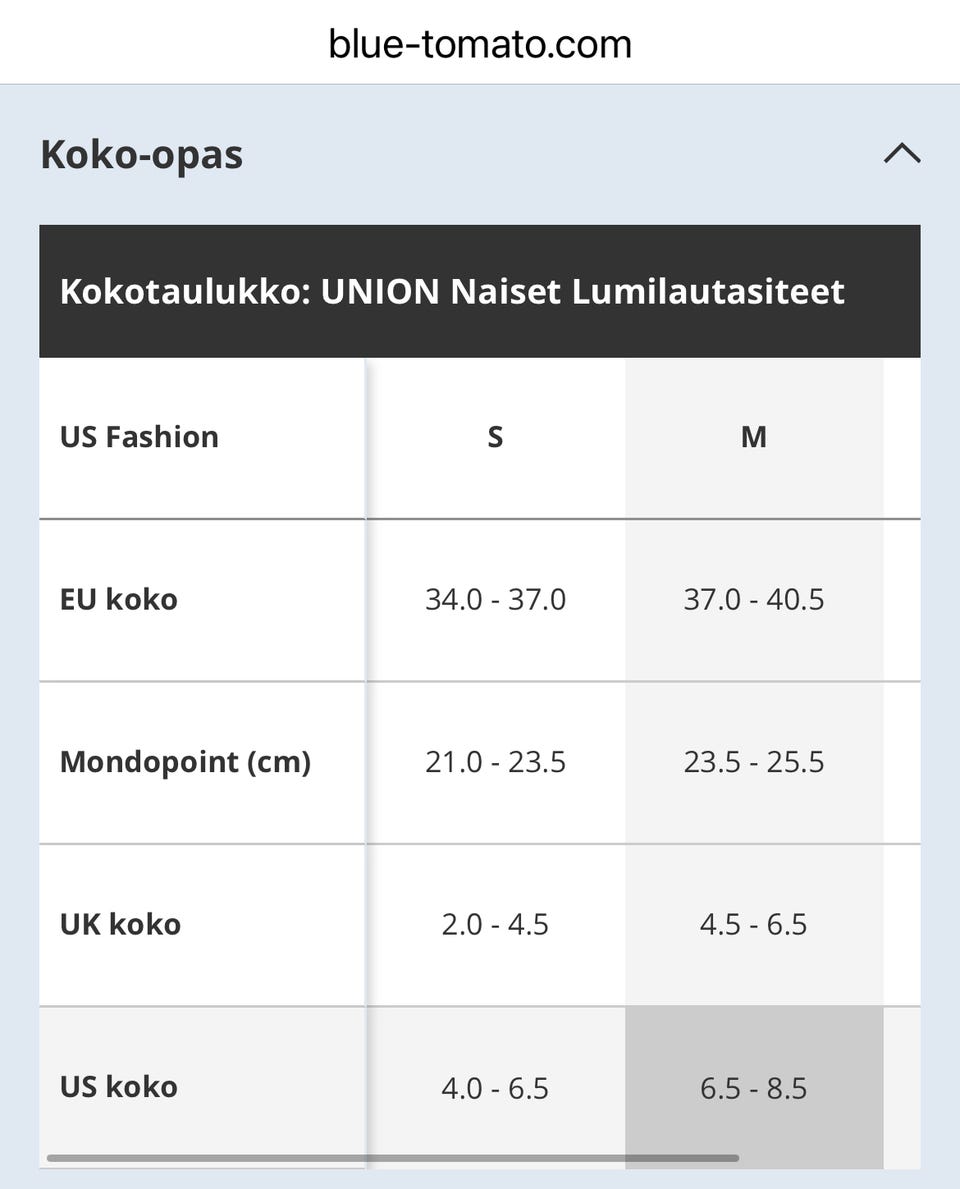Screen dimensions: 960x1189
Task: Click the US koko row label
Action: pos(119,1087)
